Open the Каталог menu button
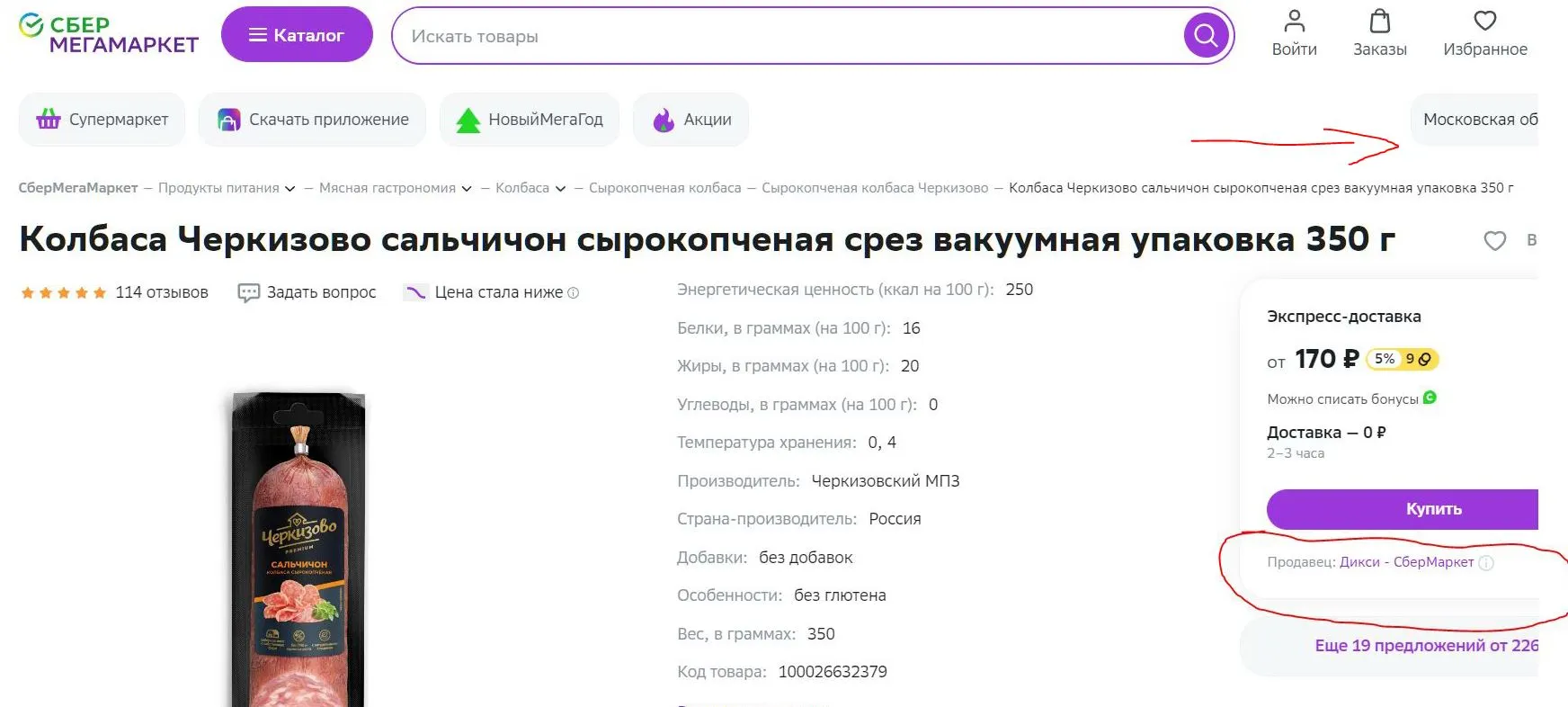 click(297, 35)
